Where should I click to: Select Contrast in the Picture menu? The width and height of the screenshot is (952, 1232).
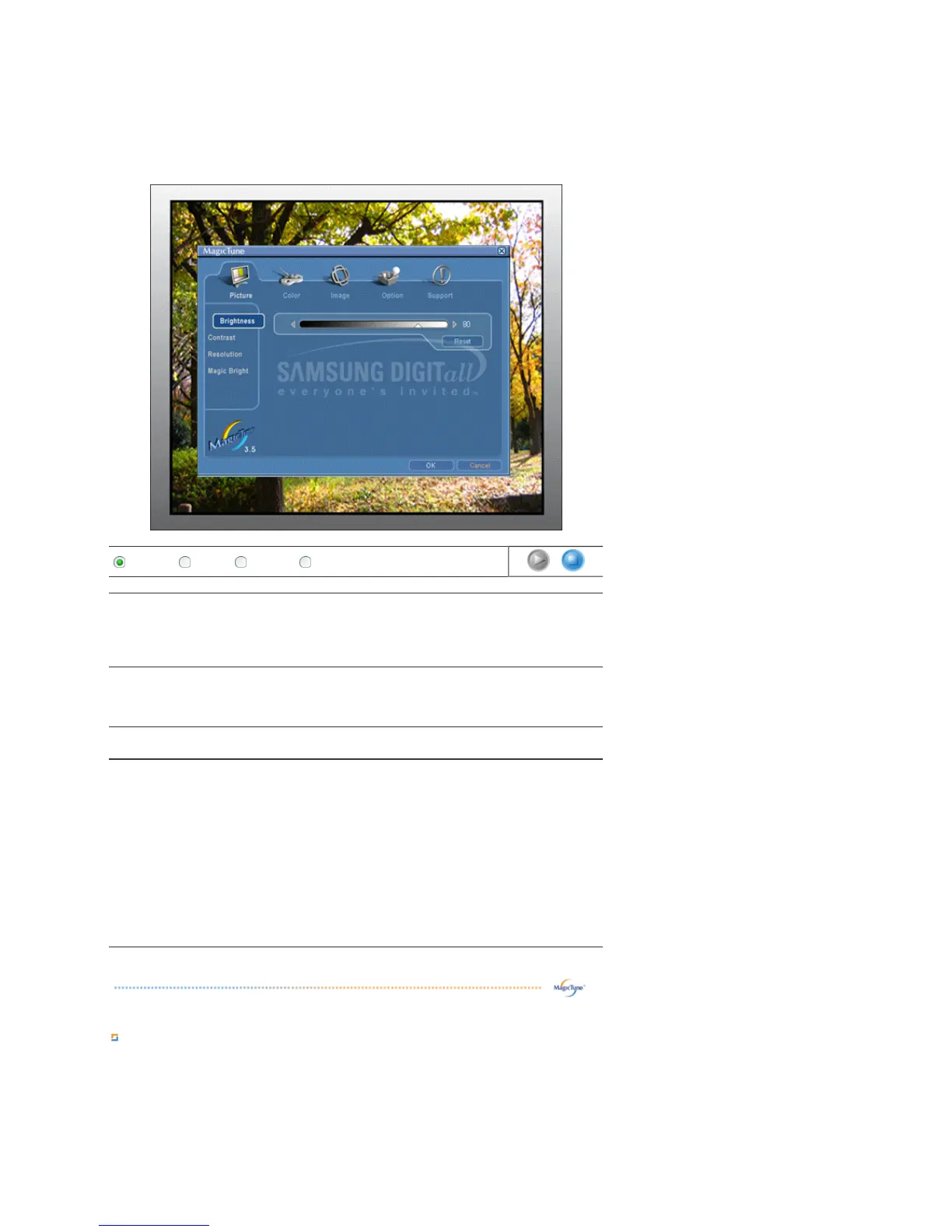pos(222,338)
